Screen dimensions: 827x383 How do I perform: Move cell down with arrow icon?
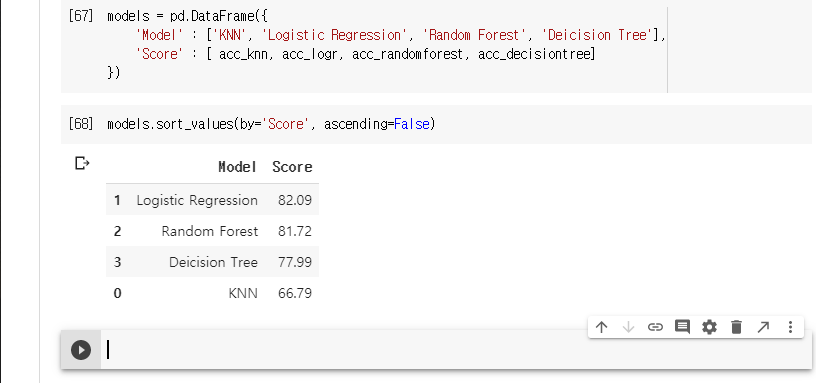click(628, 327)
